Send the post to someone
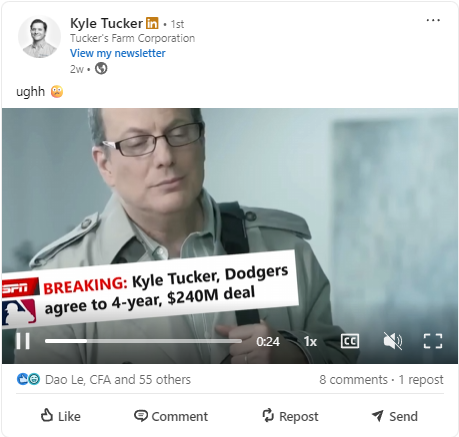459x437 pixels. [395, 416]
